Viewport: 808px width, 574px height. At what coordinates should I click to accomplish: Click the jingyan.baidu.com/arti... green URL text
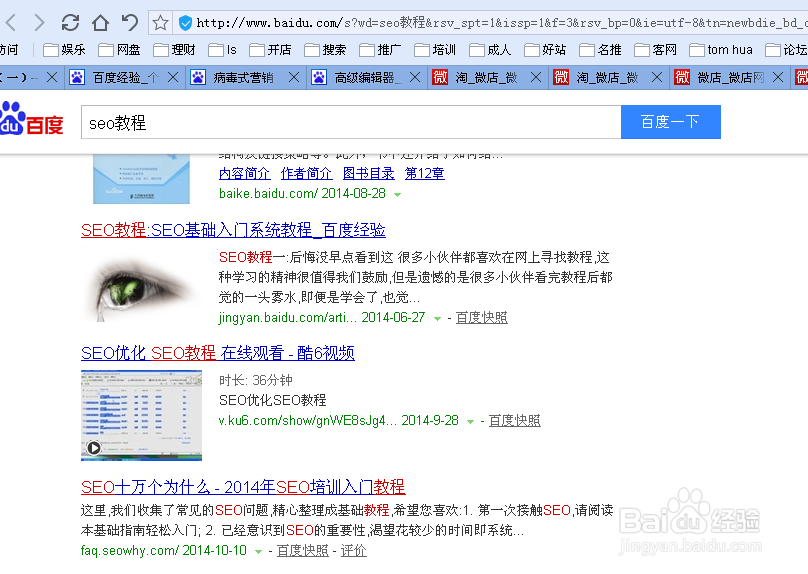click(x=288, y=317)
